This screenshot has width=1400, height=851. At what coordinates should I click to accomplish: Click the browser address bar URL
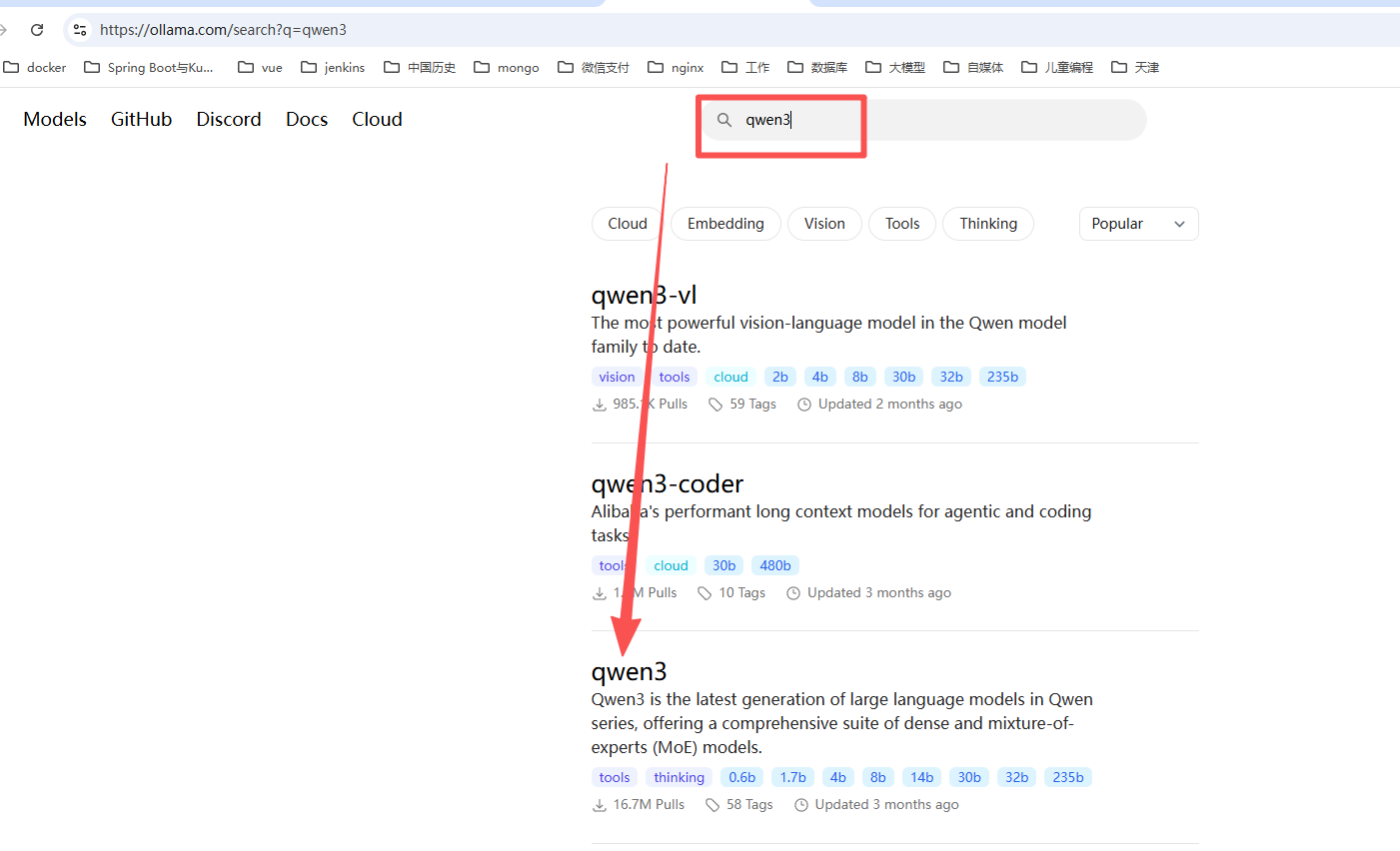pos(223,30)
